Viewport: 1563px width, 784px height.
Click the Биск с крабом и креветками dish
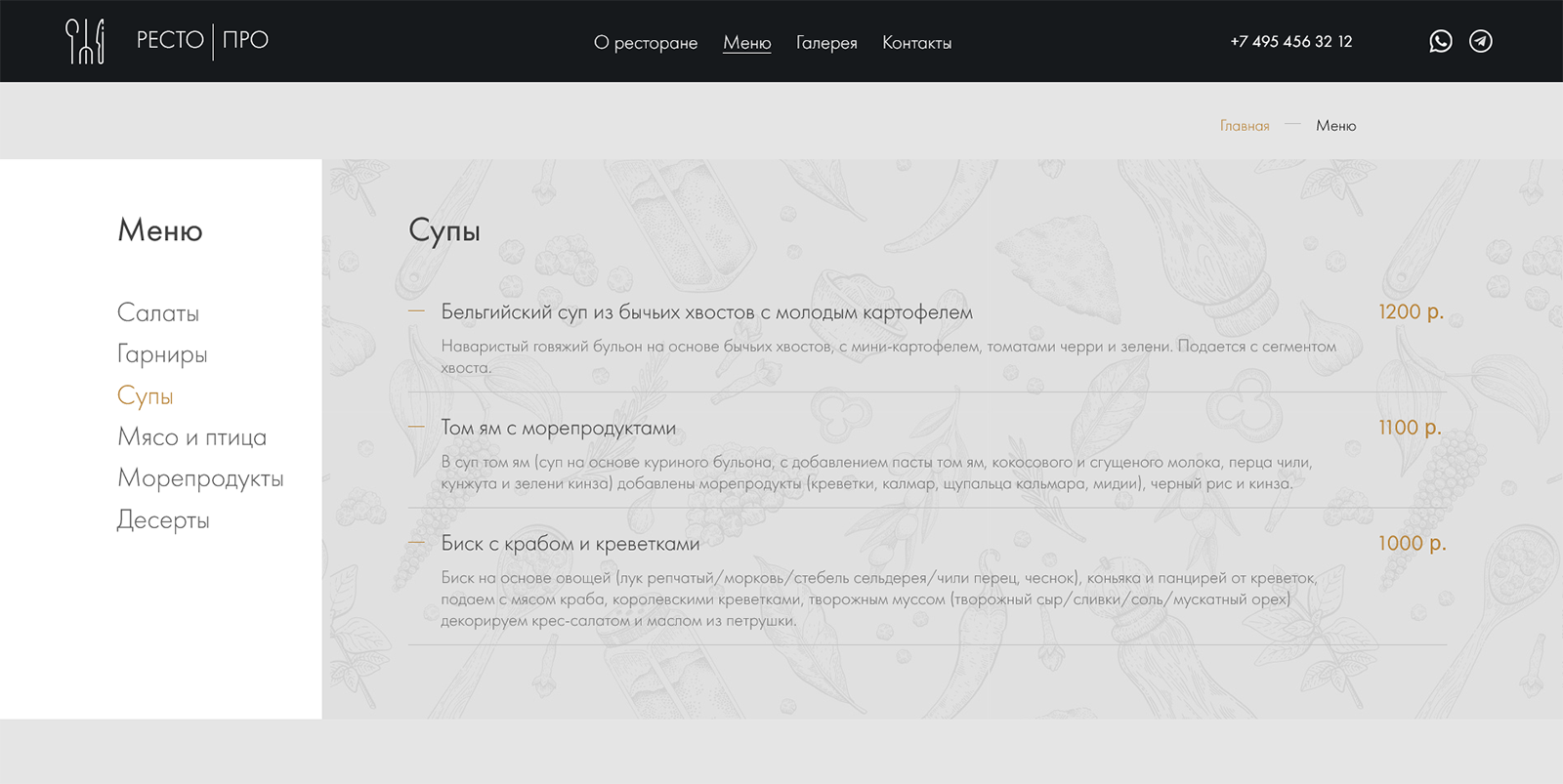tap(570, 544)
